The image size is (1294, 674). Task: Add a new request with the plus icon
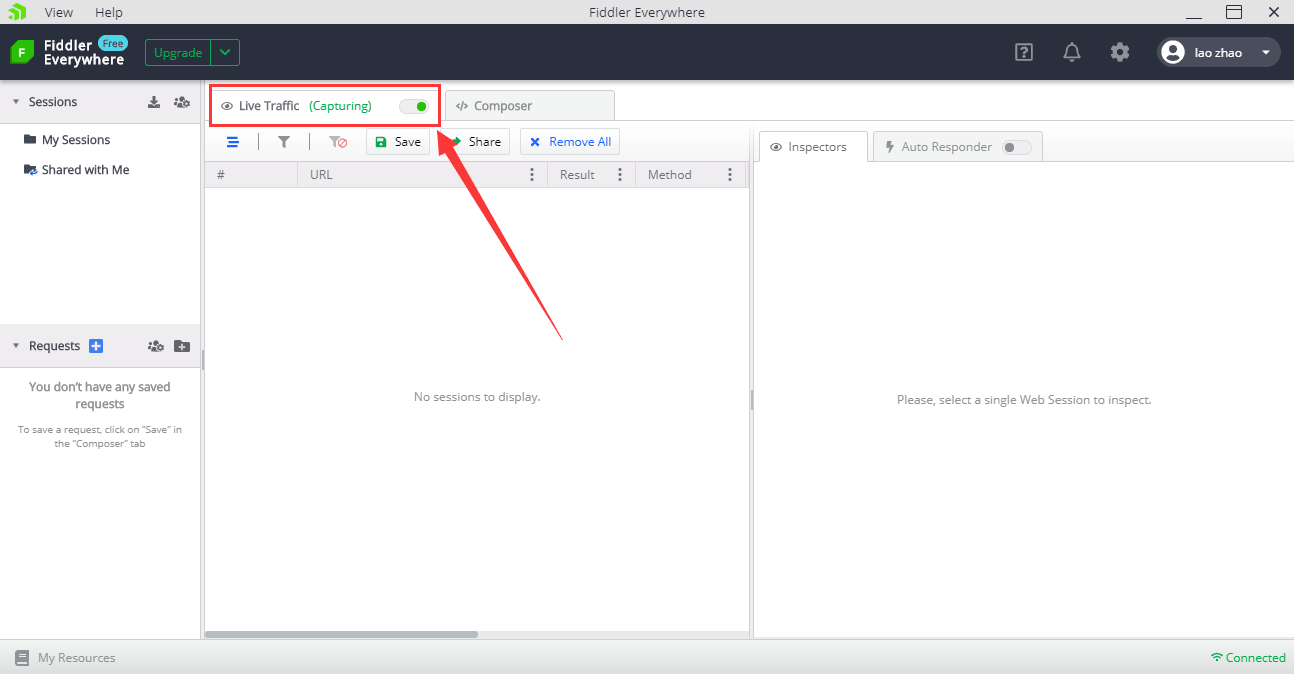pos(96,346)
